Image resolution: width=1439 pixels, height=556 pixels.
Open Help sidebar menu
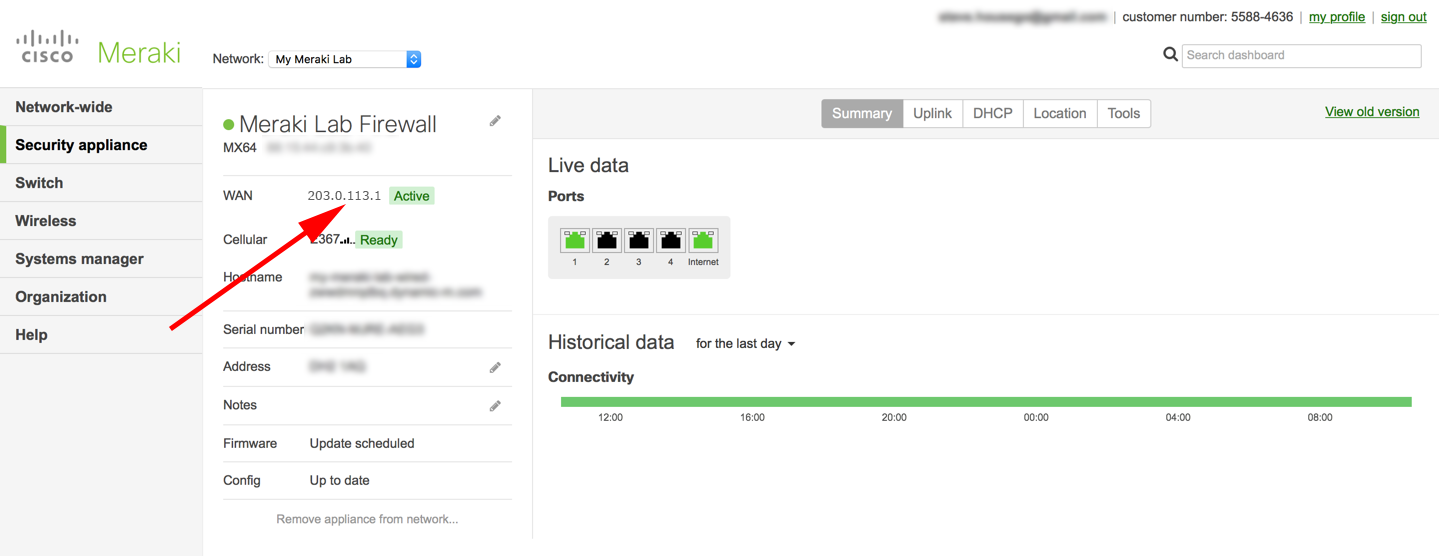(x=101, y=335)
